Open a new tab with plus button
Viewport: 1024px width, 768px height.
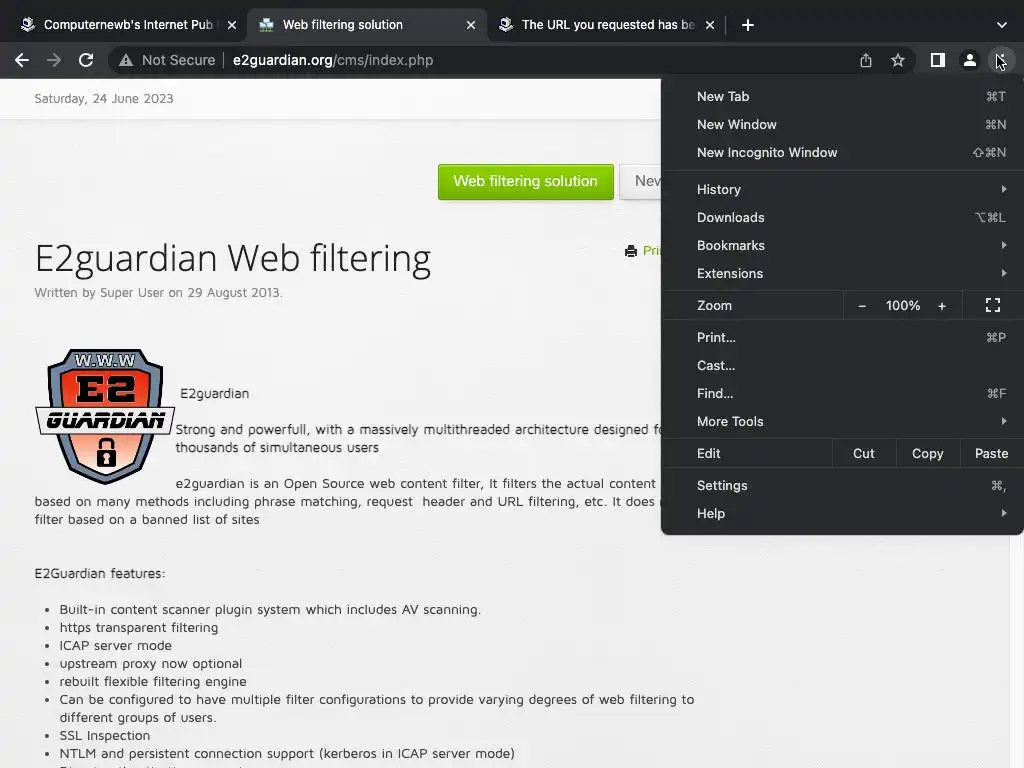coord(748,25)
